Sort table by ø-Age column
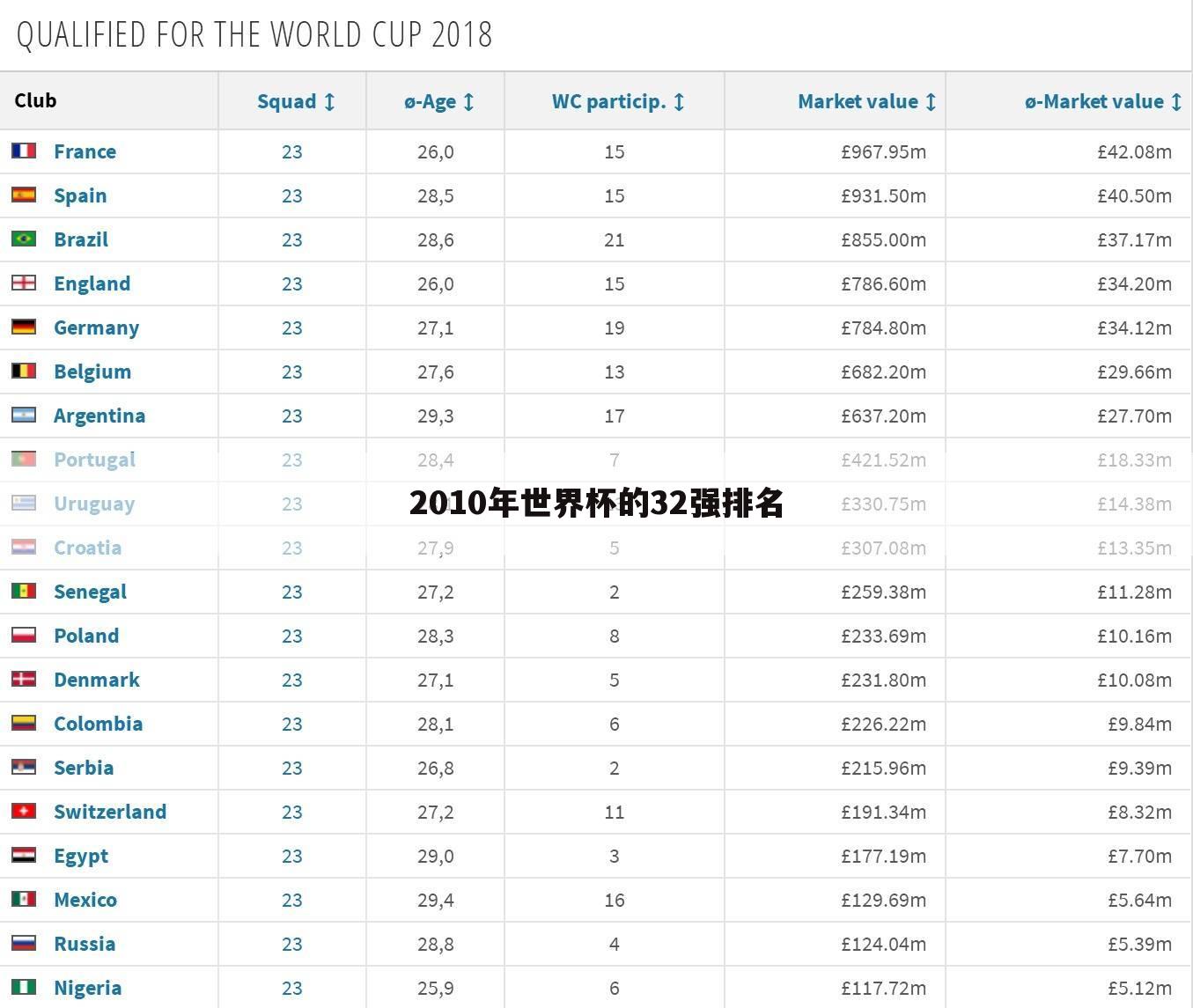 (439, 101)
